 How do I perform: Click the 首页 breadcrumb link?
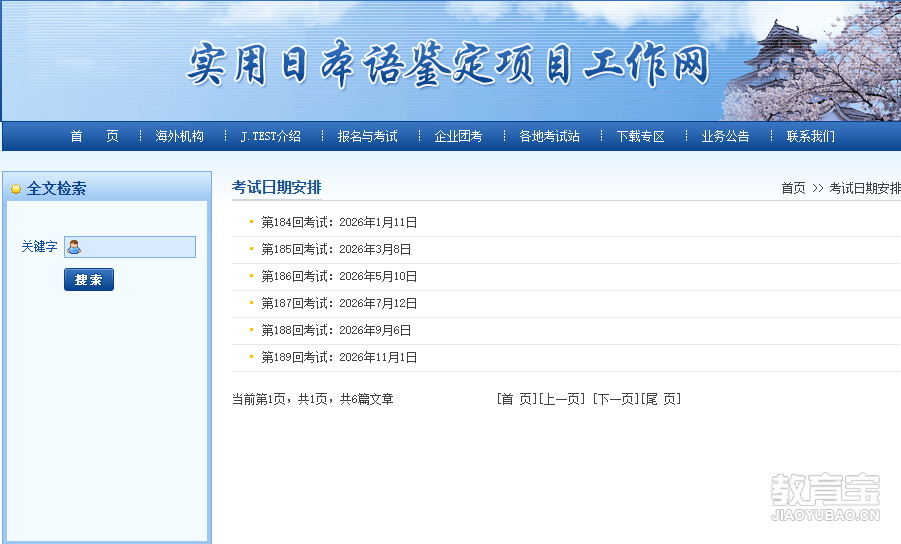pyautogui.click(x=793, y=188)
